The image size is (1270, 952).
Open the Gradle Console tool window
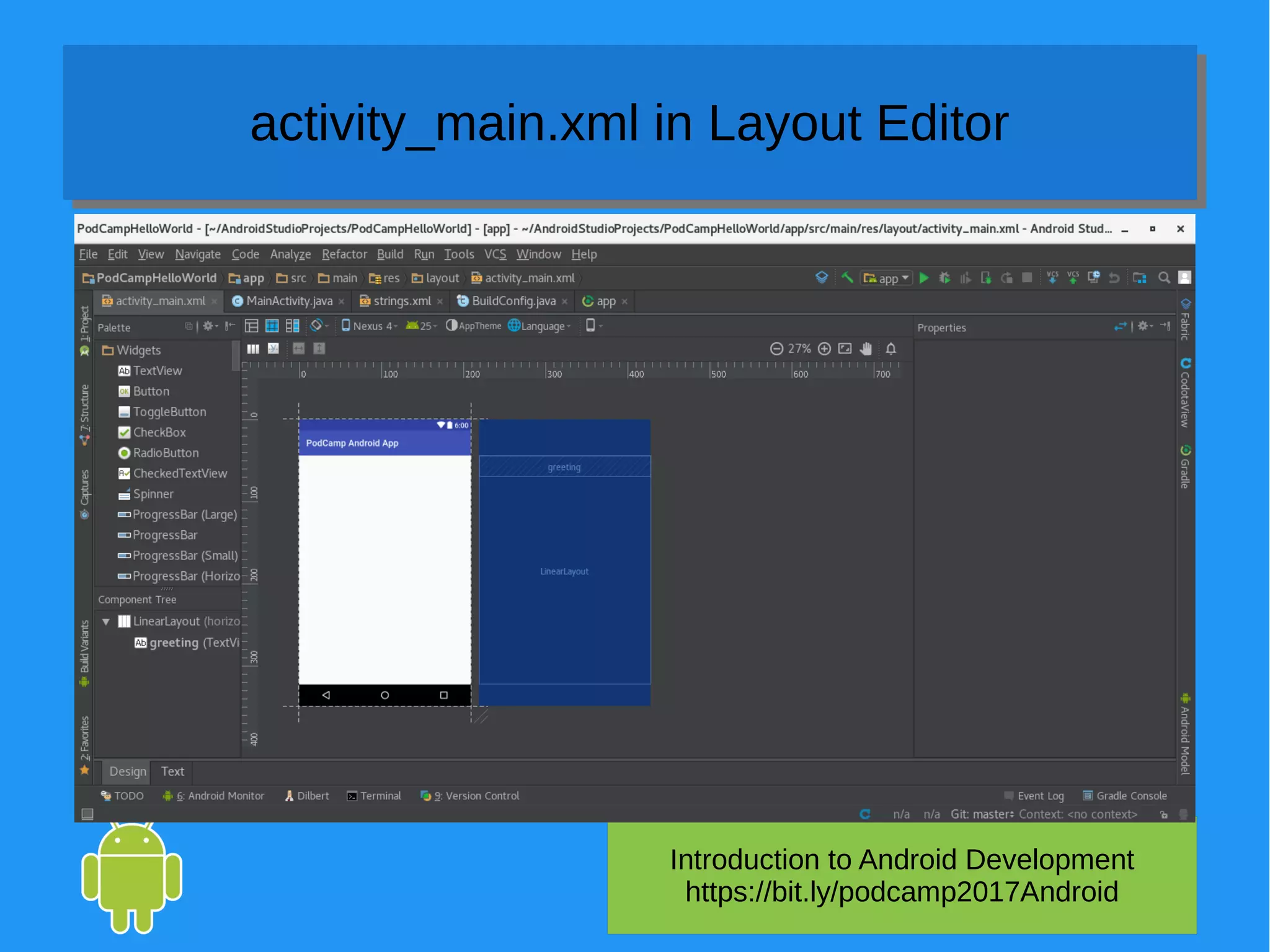pos(1125,796)
